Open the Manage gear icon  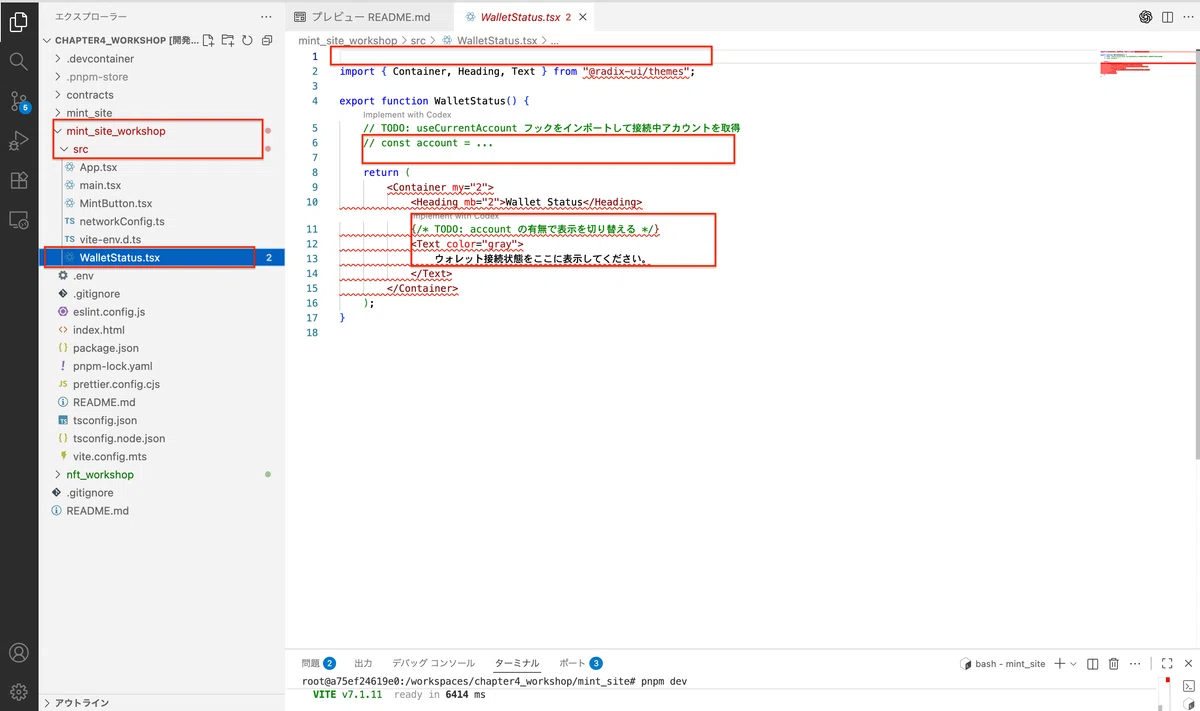tap(18, 691)
